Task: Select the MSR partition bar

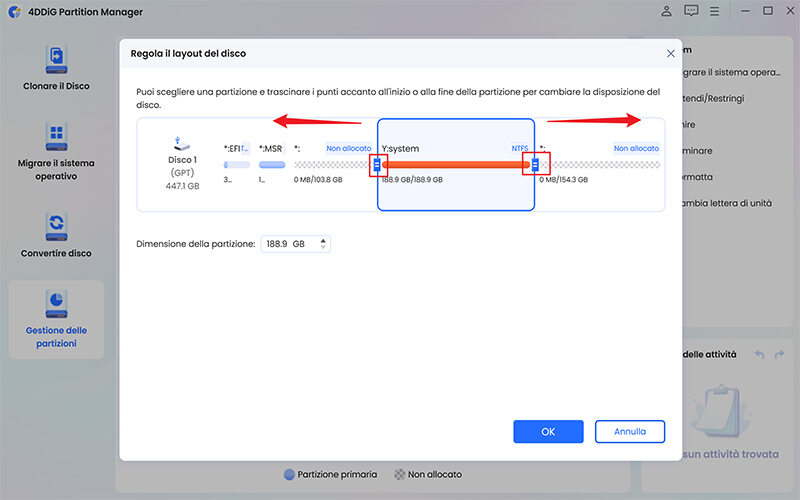Action: 272,164
